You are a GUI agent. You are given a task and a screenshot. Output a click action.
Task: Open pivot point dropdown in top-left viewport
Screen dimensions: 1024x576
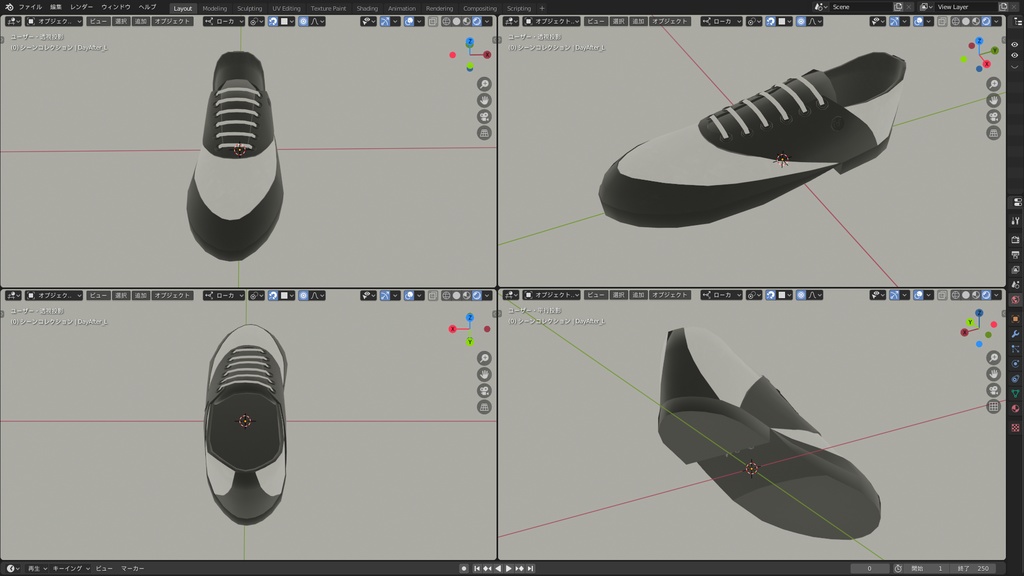click(x=256, y=22)
